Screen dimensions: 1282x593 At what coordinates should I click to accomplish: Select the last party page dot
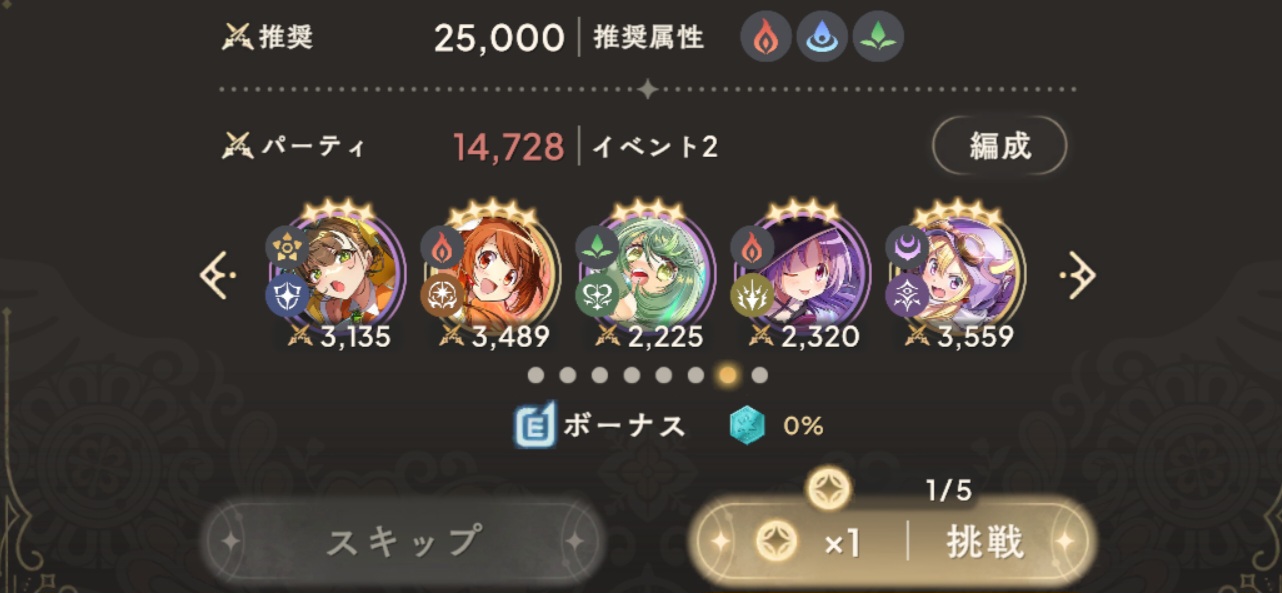(760, 375)
